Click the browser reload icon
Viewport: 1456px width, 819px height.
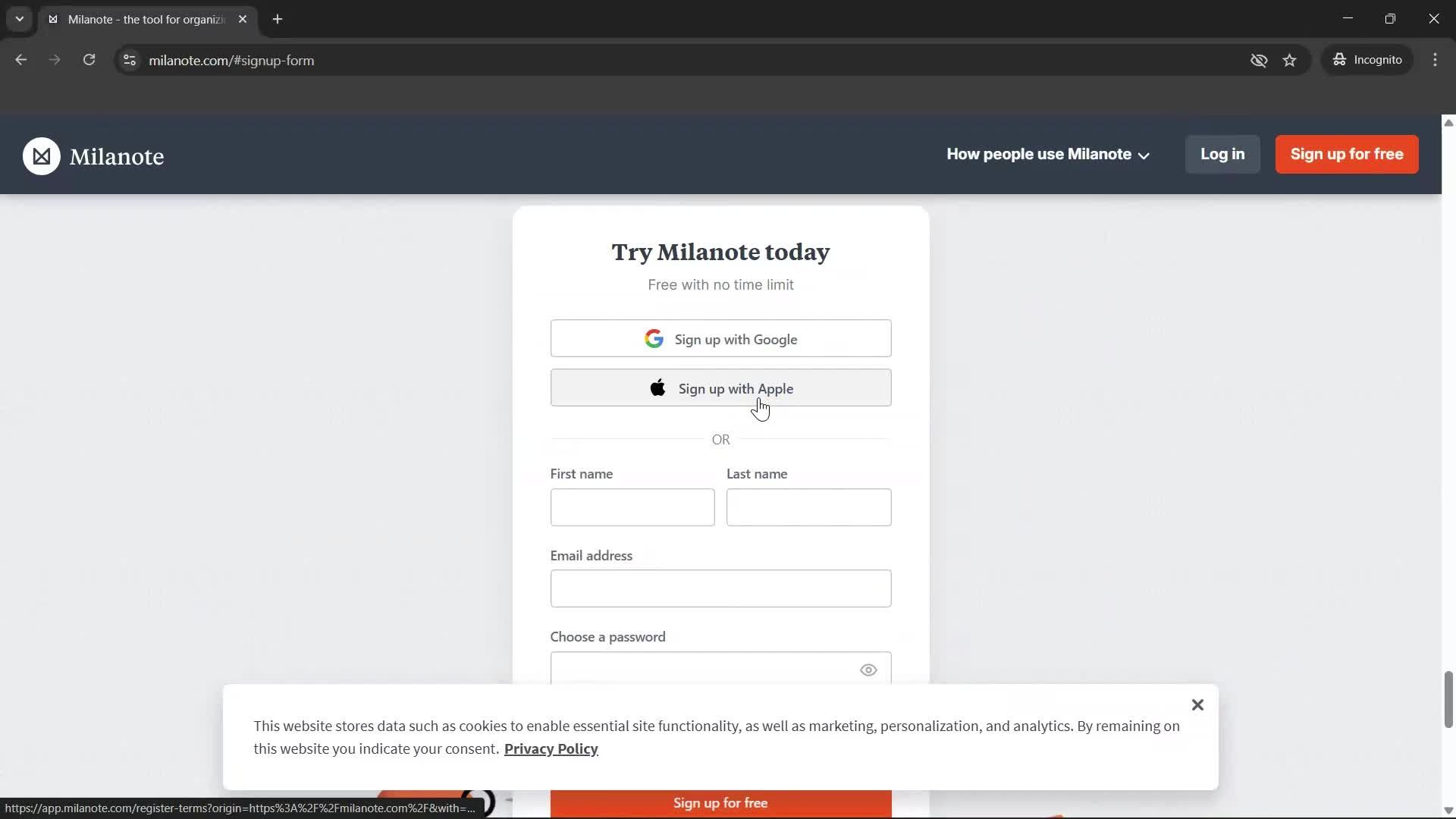(89, 60)
